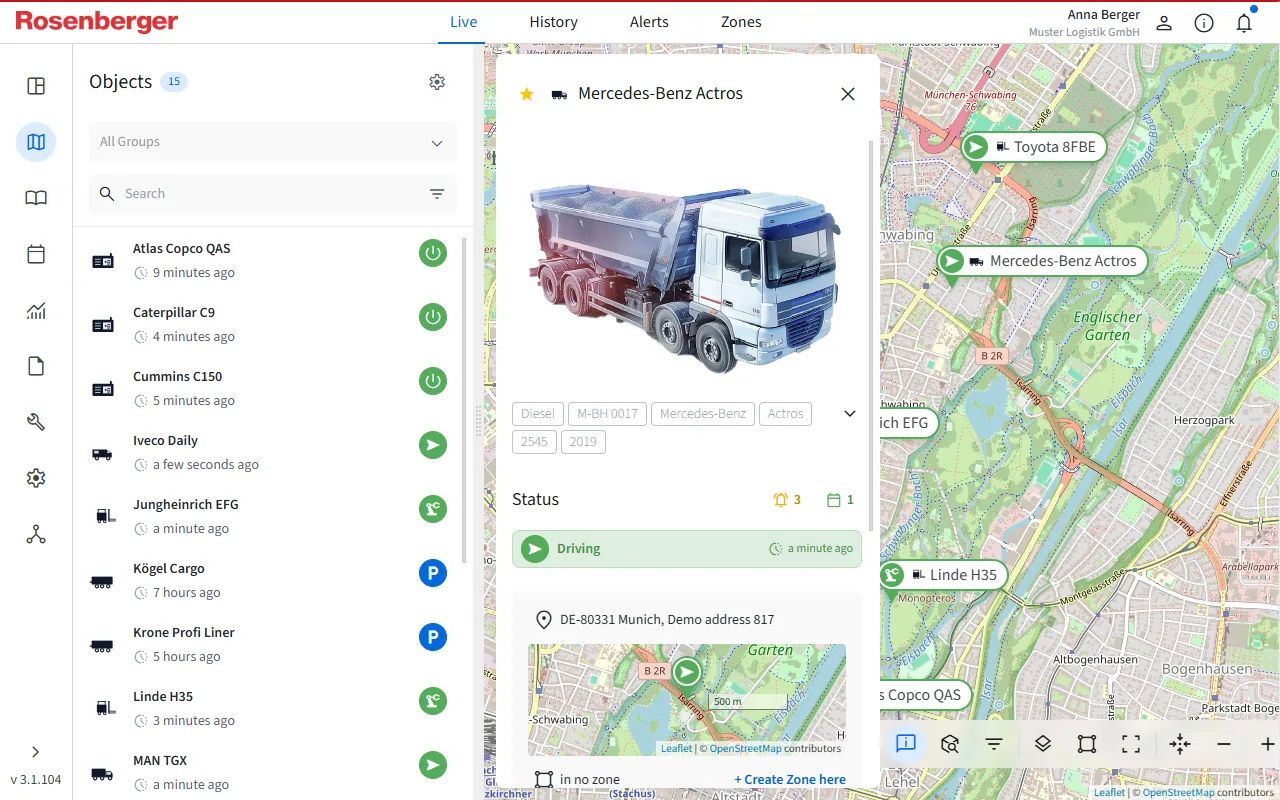
Task: Select Jungheinrich EFG in object list
Action: click(x=268, y=516)
